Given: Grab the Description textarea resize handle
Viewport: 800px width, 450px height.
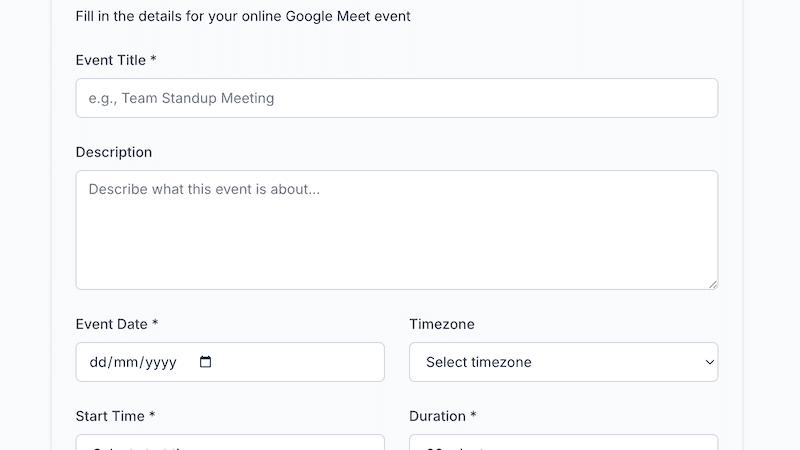Looking at the screenshot, I should click(713, 284).
